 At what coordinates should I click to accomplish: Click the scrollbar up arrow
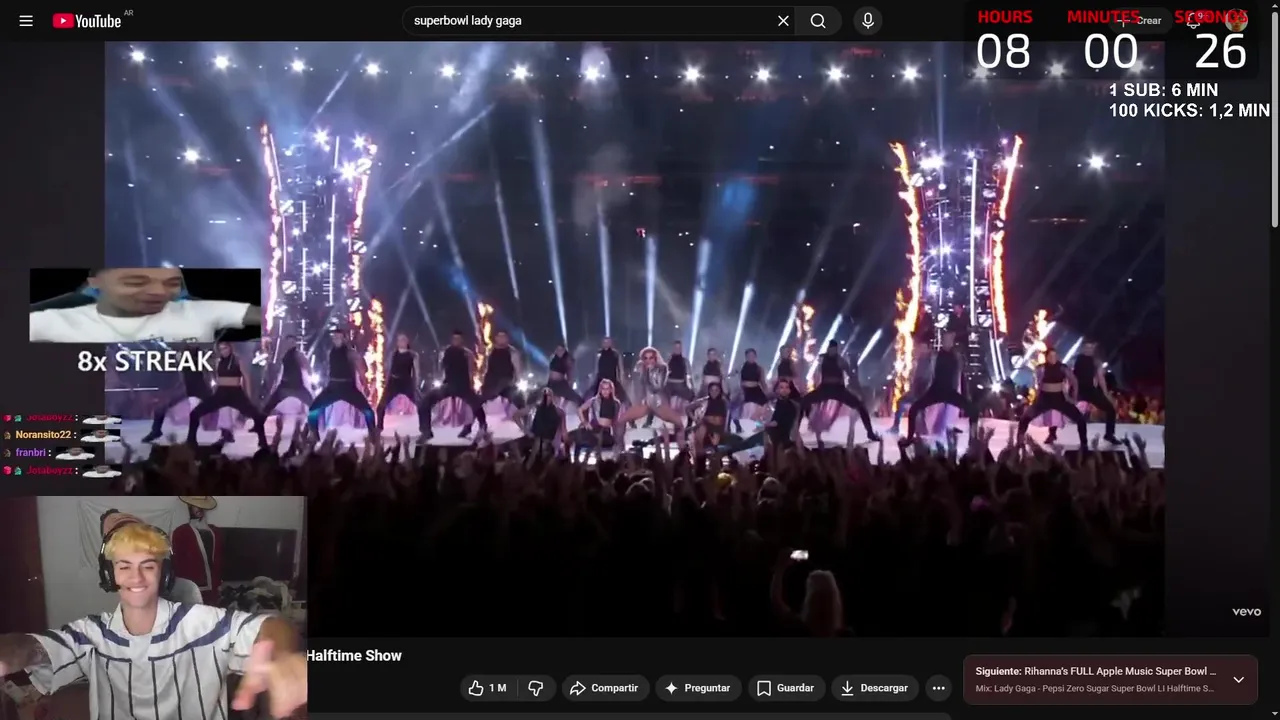click(1274, 5)
